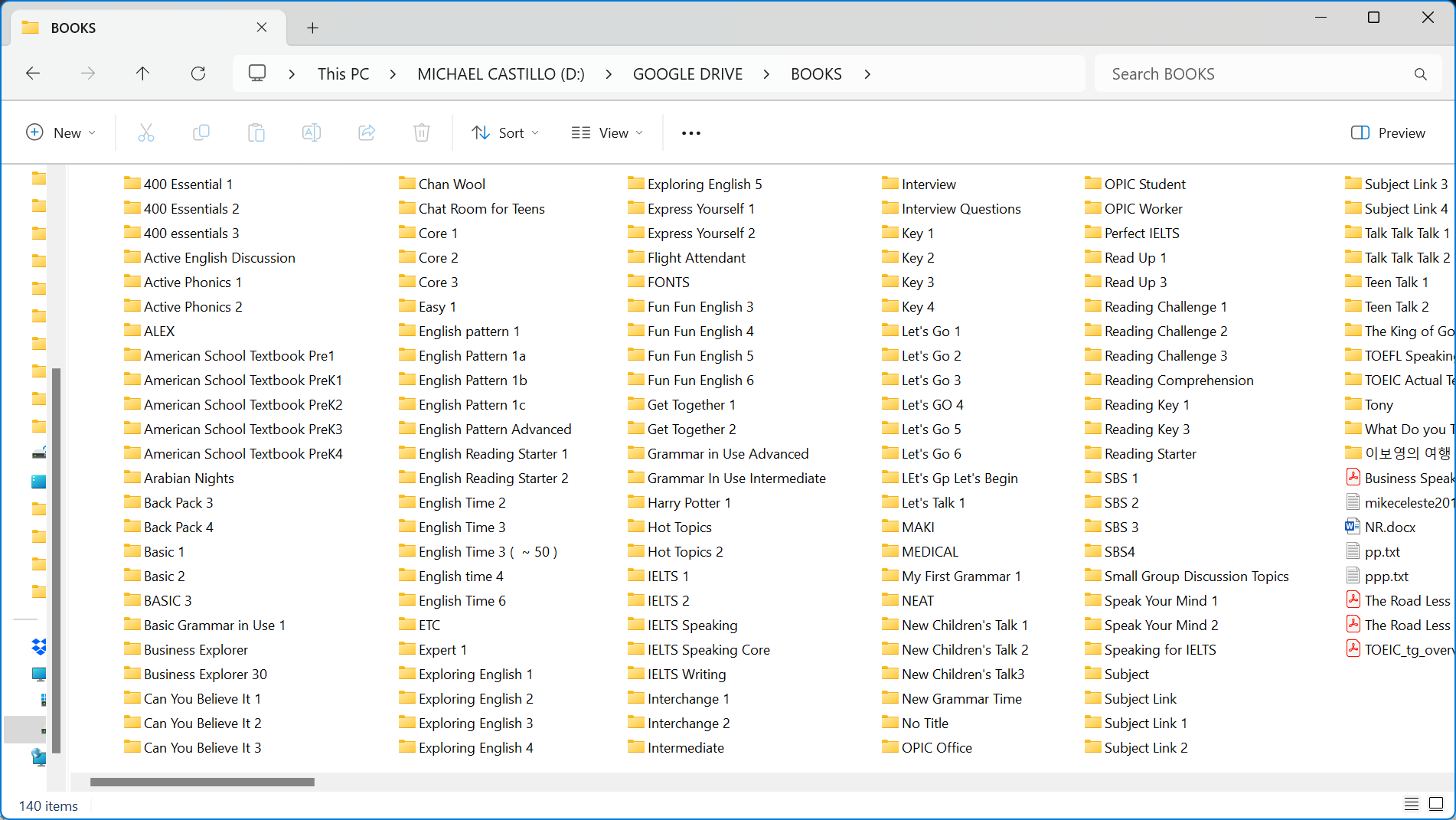Select the Tony folder
Screen dimensions: 1456x820
click(1369, 404)
